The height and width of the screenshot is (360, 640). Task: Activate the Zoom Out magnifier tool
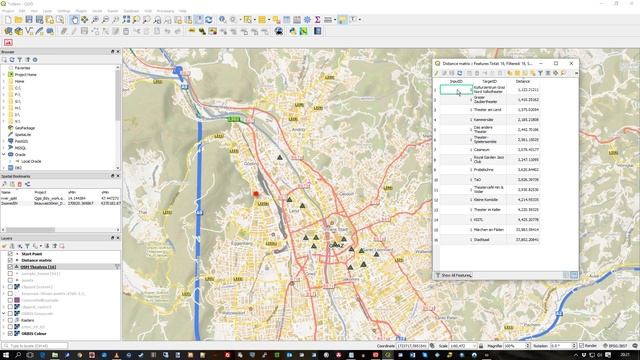[x=105, y=20]
